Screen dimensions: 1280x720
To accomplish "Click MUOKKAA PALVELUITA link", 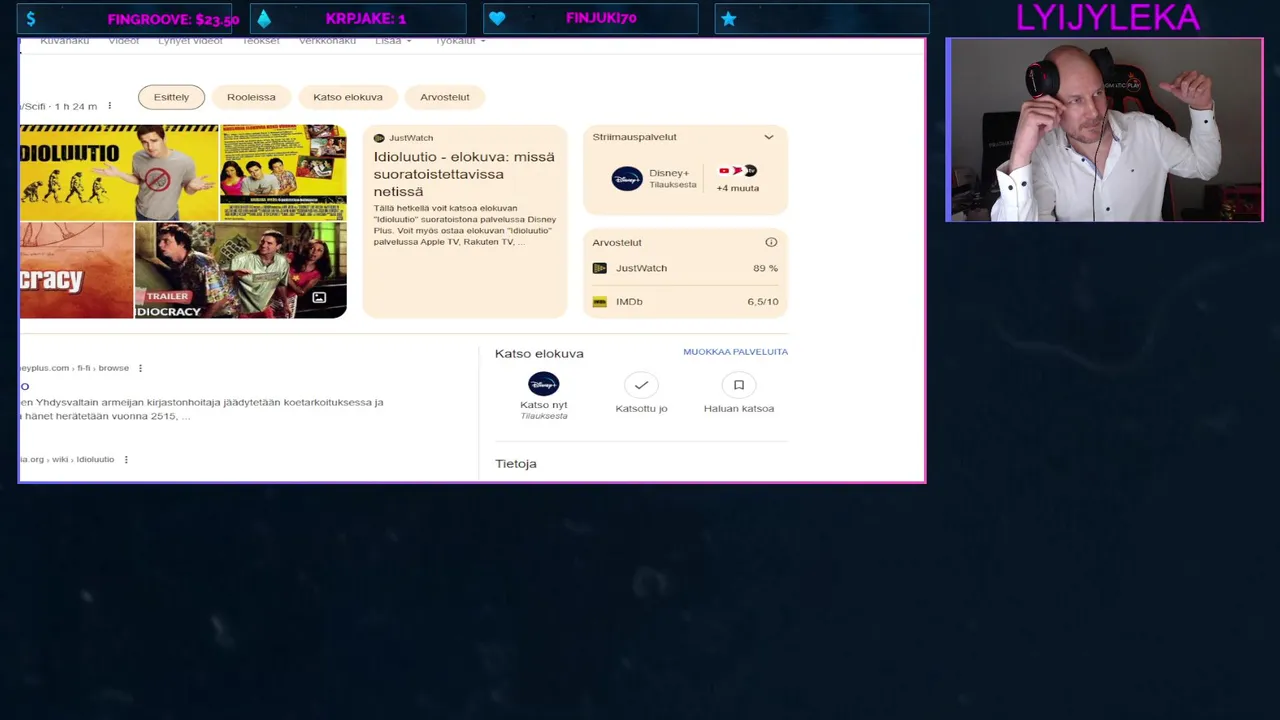I will [735, 352].
